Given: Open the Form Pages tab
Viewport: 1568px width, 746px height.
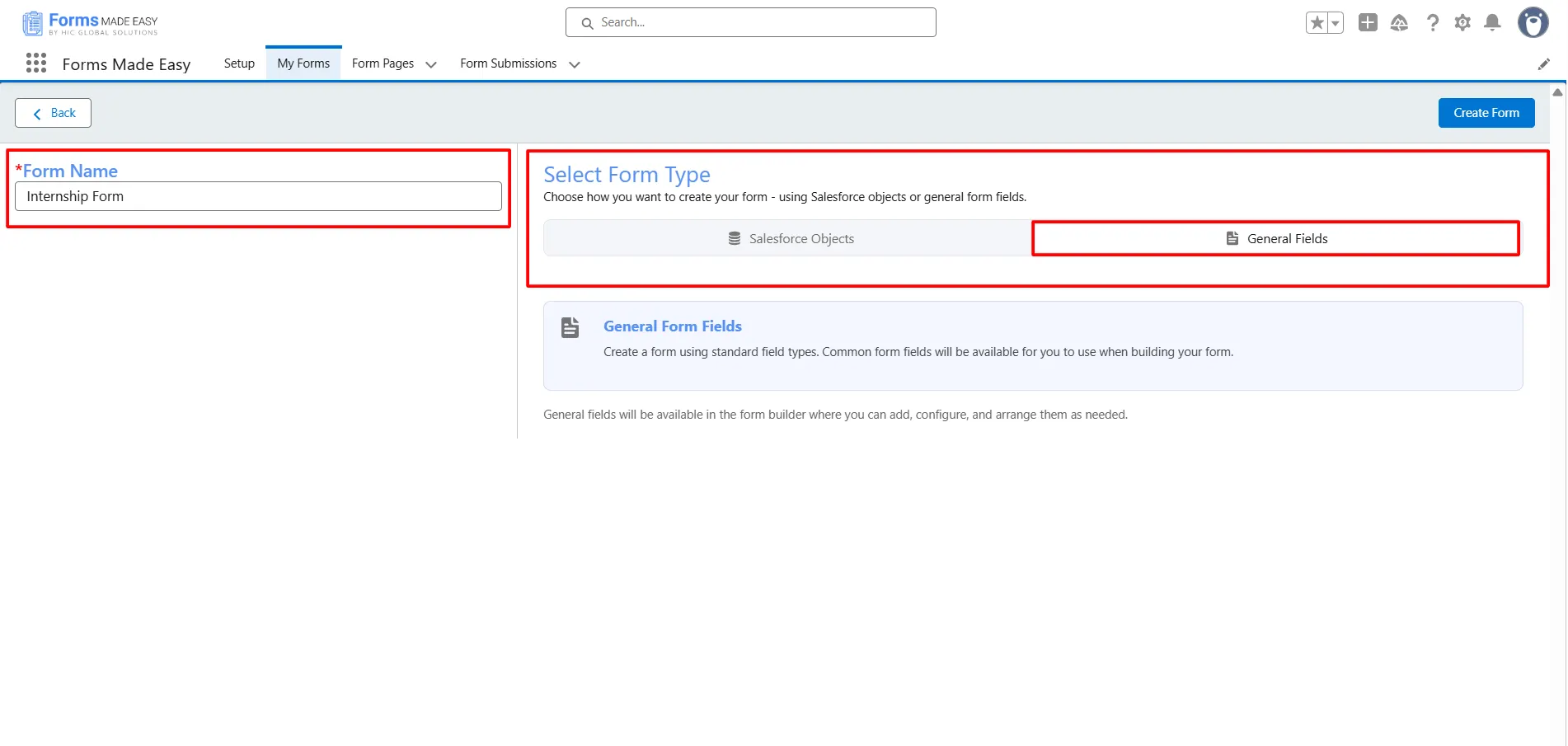Looking at the screenshot, I should tap(383, 63).
